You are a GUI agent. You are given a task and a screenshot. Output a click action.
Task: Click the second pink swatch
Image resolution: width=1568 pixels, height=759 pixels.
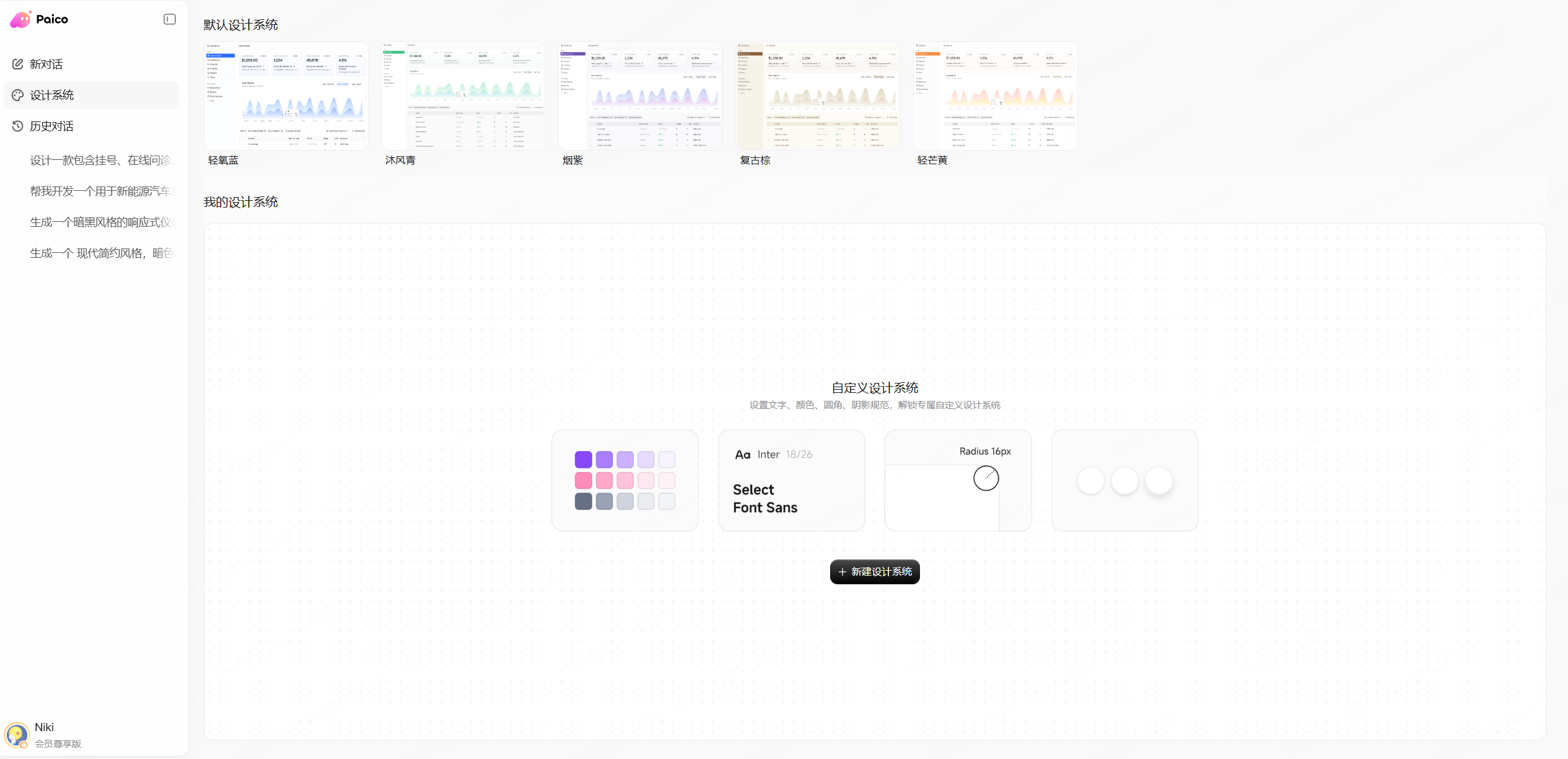click(x=605, y=481)
